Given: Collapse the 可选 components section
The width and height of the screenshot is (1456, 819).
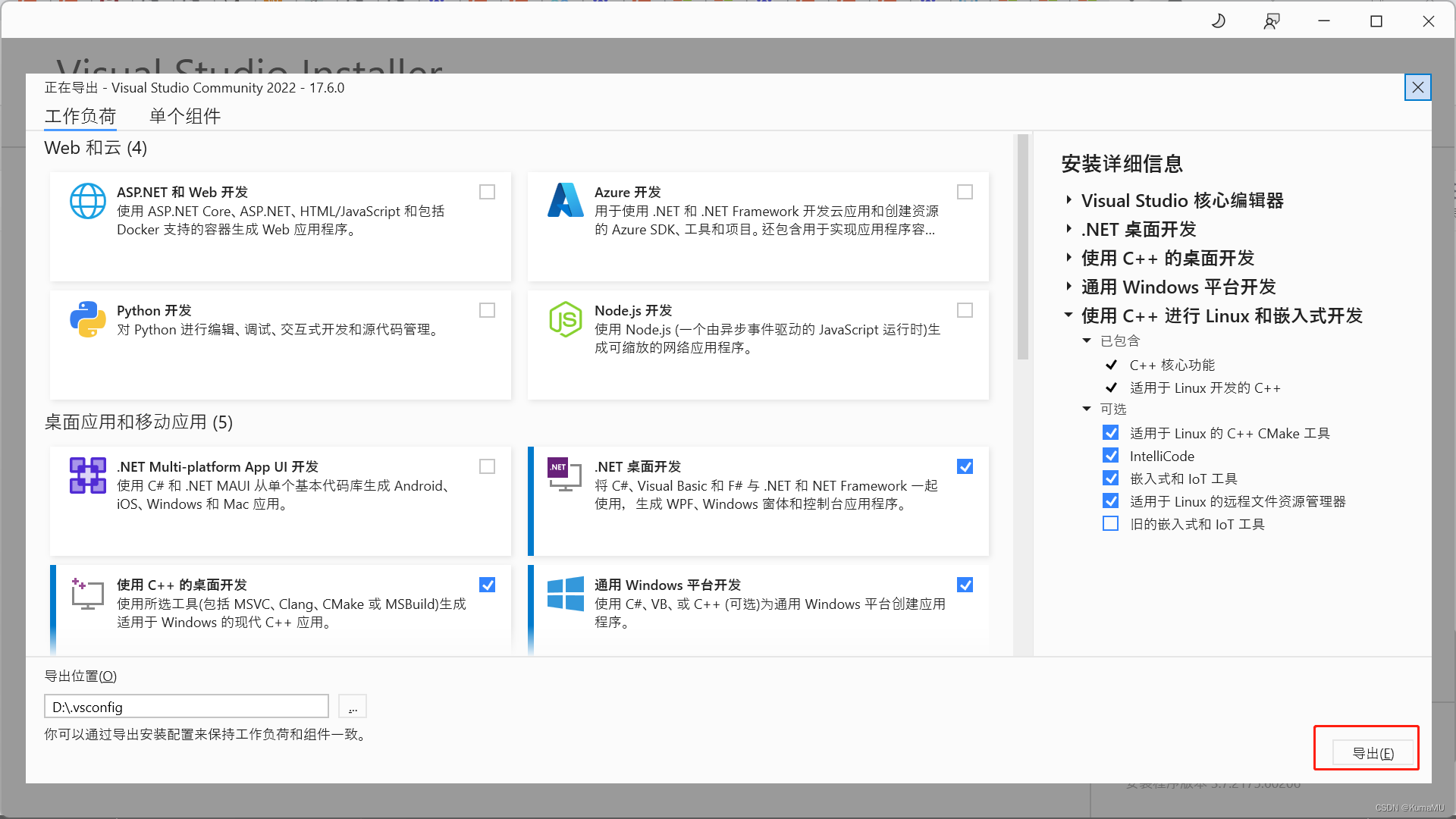Looking at the screenshot, I should tap(1087, 409).
